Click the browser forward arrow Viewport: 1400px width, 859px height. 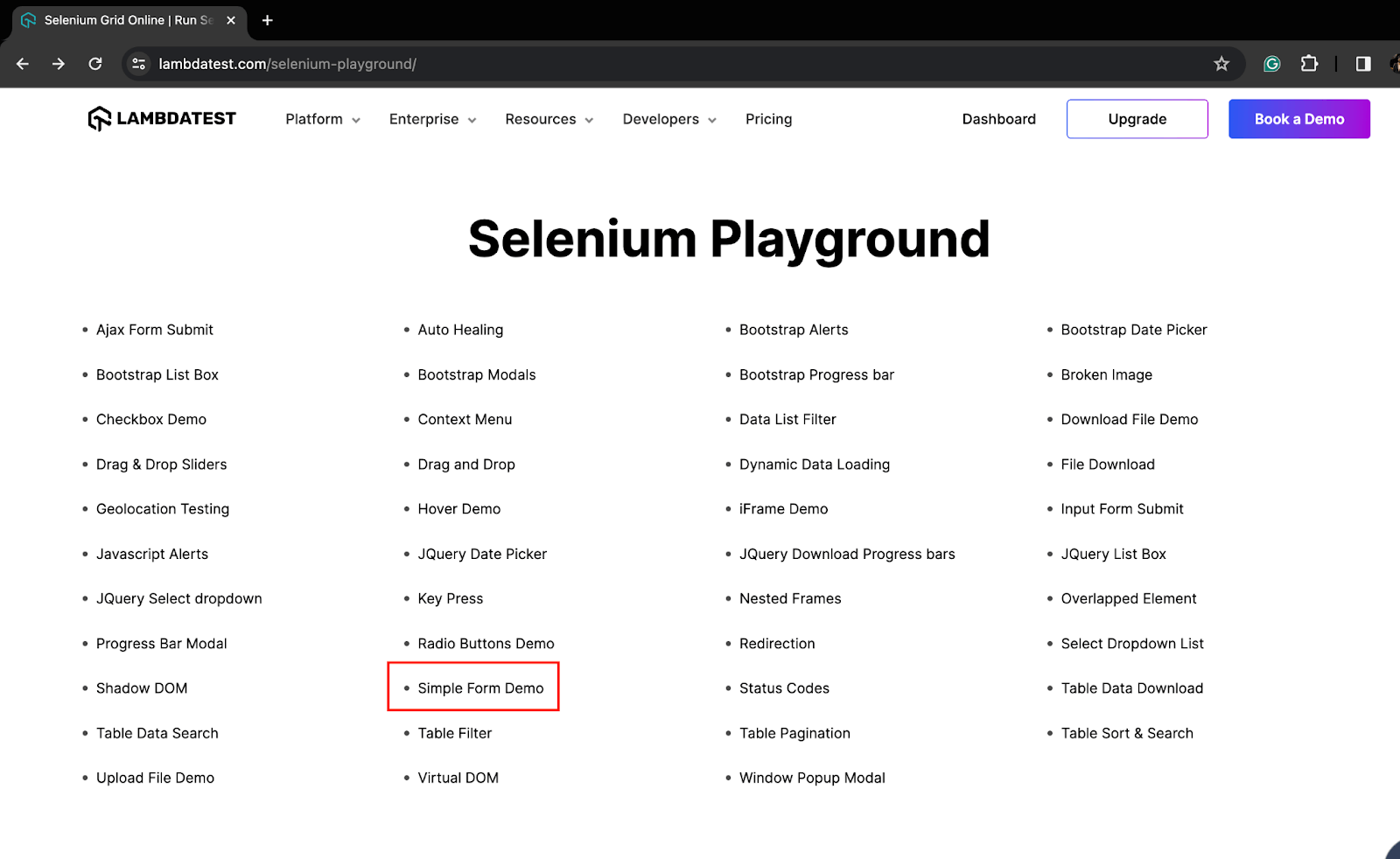click(x=59, y=64)
